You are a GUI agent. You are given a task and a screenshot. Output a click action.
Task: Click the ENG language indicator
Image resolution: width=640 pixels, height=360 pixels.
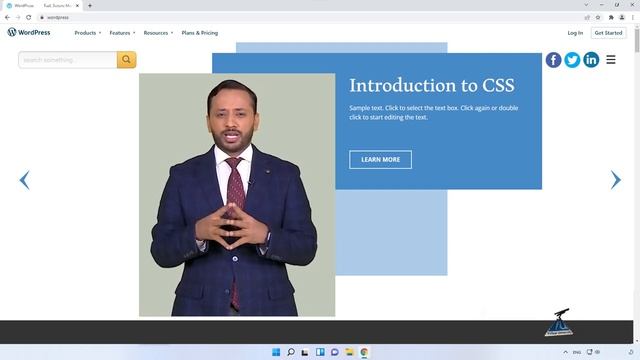click(577, 352)
